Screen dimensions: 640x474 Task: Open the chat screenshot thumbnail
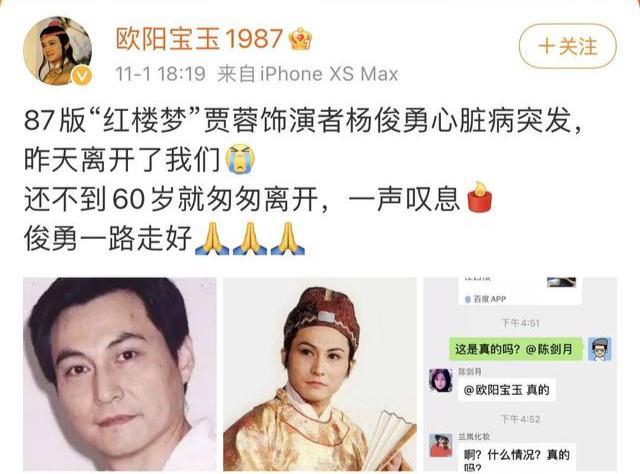(x=520, y=374)
